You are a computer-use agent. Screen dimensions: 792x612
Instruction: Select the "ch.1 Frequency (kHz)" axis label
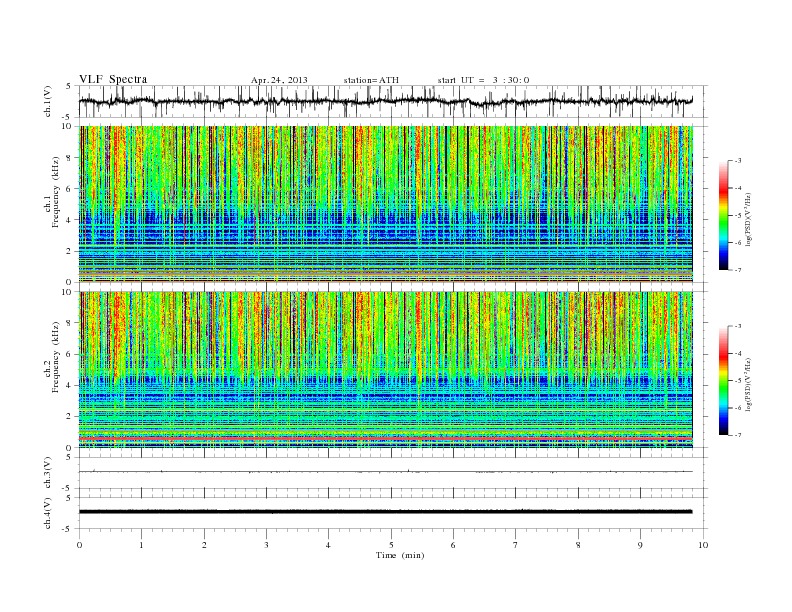52,192
